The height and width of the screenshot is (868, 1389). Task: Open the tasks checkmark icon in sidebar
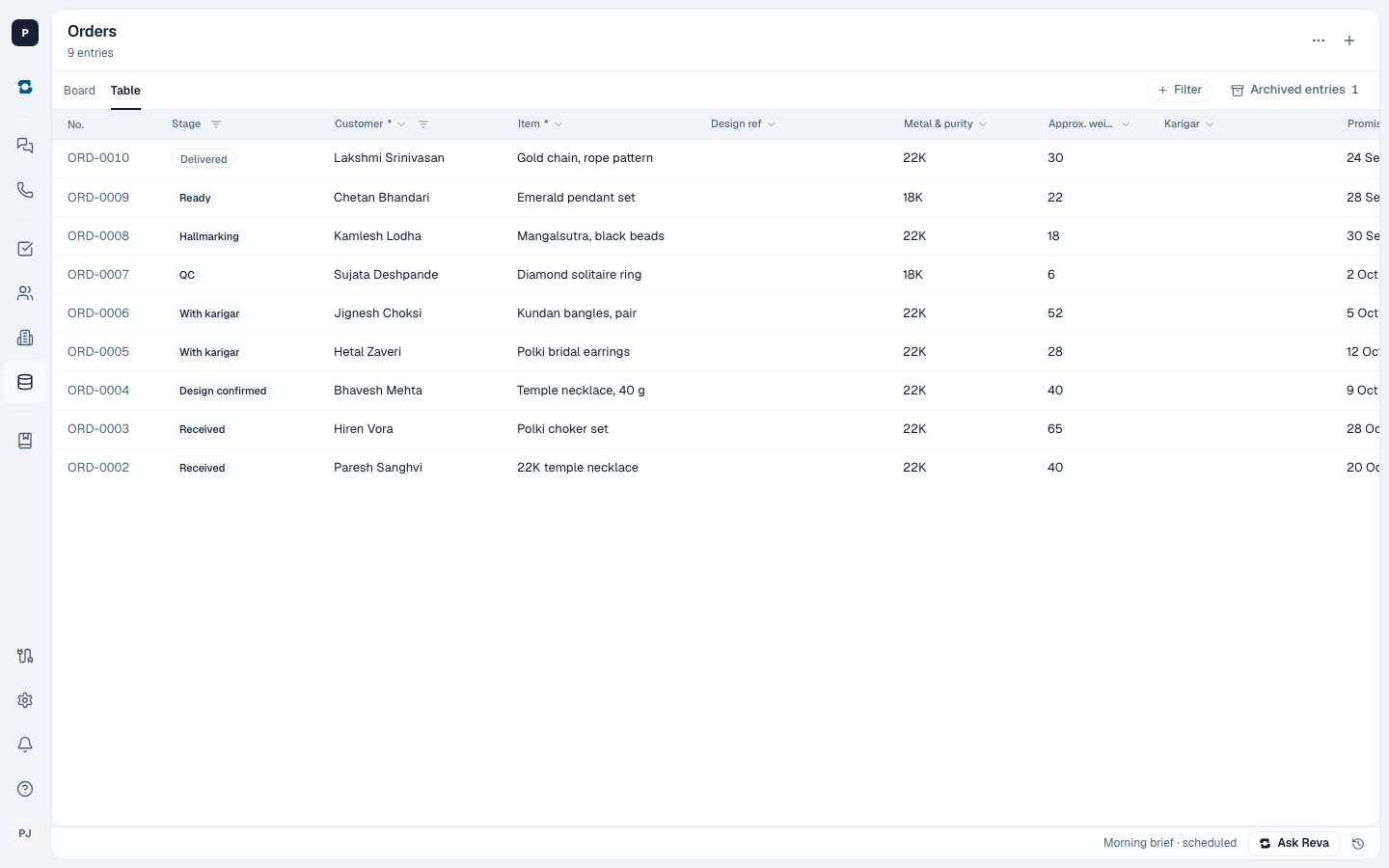point(25,249)
